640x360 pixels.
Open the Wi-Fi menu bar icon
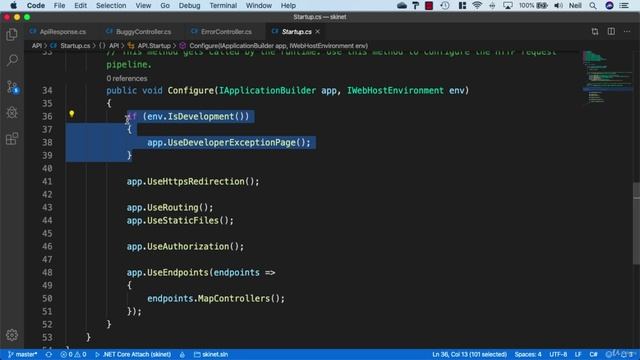pyautogui.click(x=477, y=5)
